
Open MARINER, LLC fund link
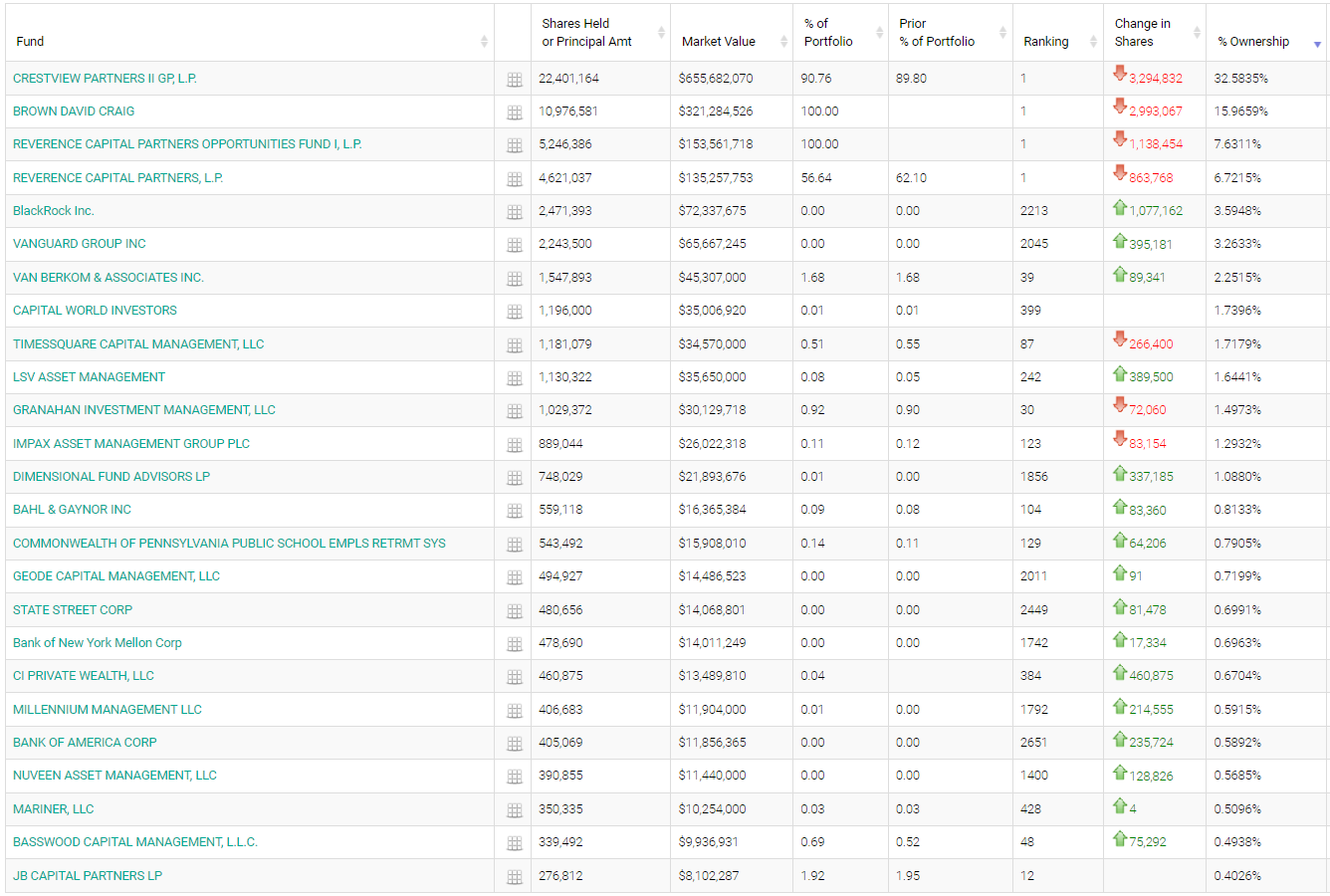pos(54,809)
